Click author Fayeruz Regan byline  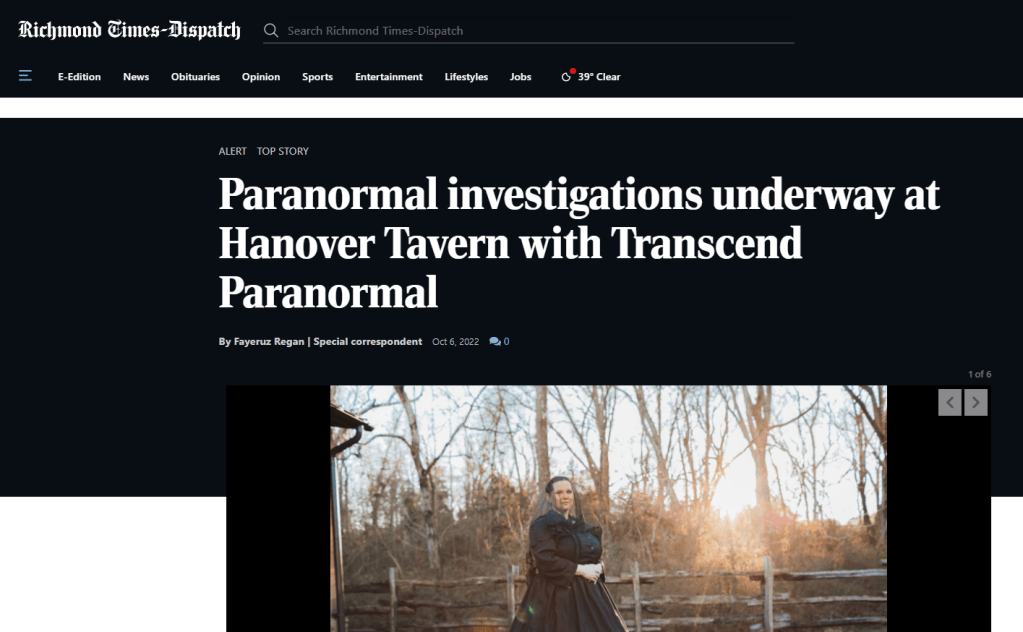[269, 341]
